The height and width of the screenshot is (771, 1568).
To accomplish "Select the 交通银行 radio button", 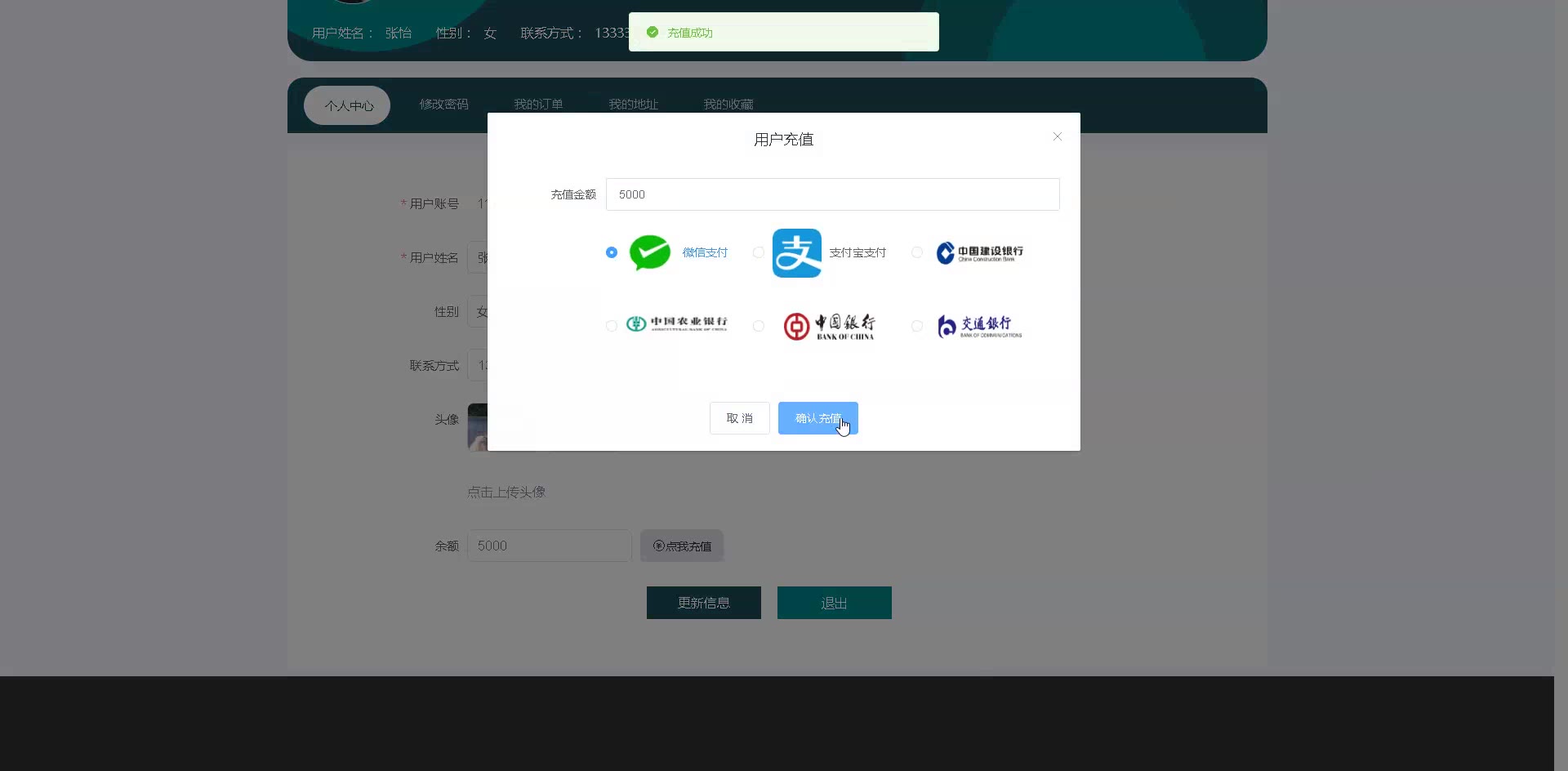I will (917, 326).
